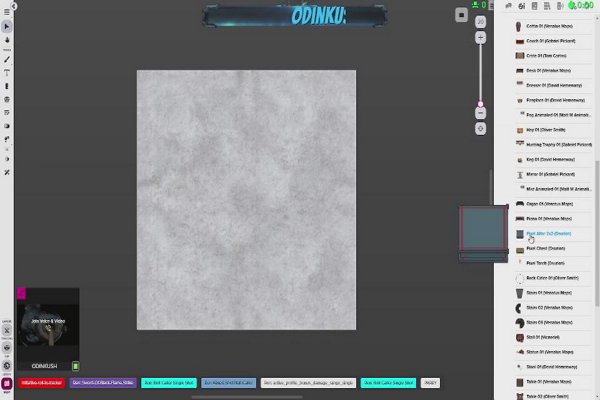This screenshot has width=600, height=400.
Task: Select the Coffin 01 asset
Action: pos(553,26)
